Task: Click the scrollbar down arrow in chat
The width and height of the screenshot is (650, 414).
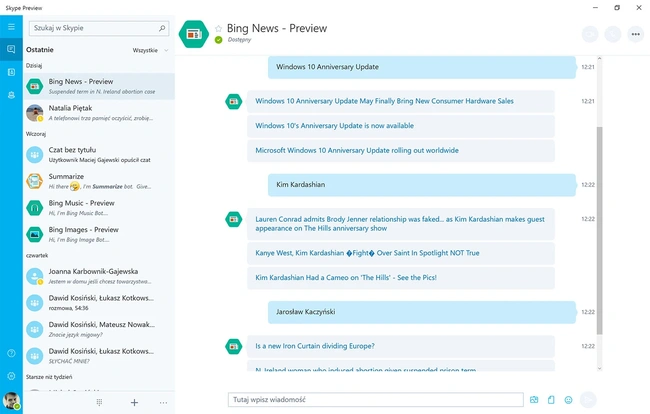Action: 599,368
